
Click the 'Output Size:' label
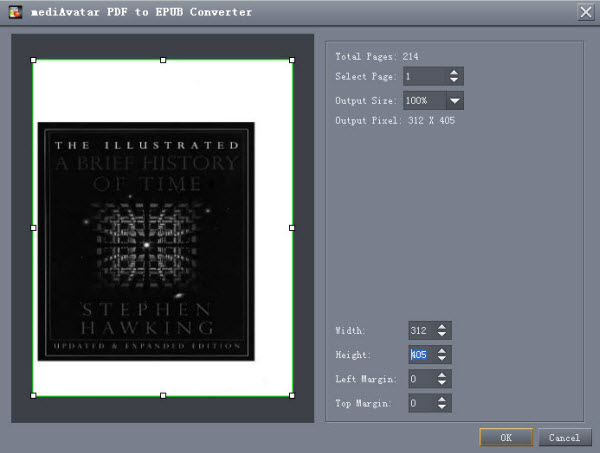(x=365, y=101)
